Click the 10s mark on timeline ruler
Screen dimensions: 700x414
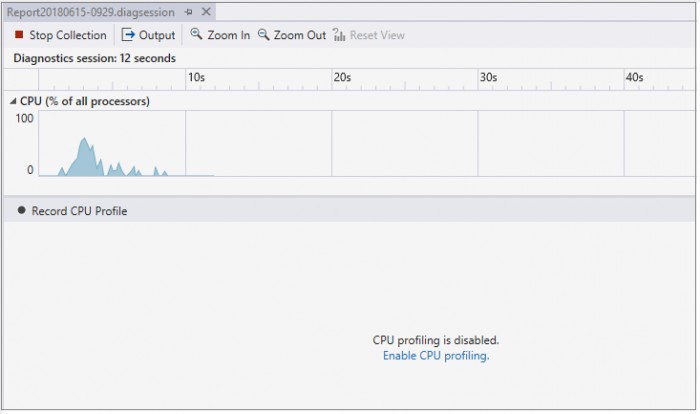pyautogui.click(x=196, y=77)
